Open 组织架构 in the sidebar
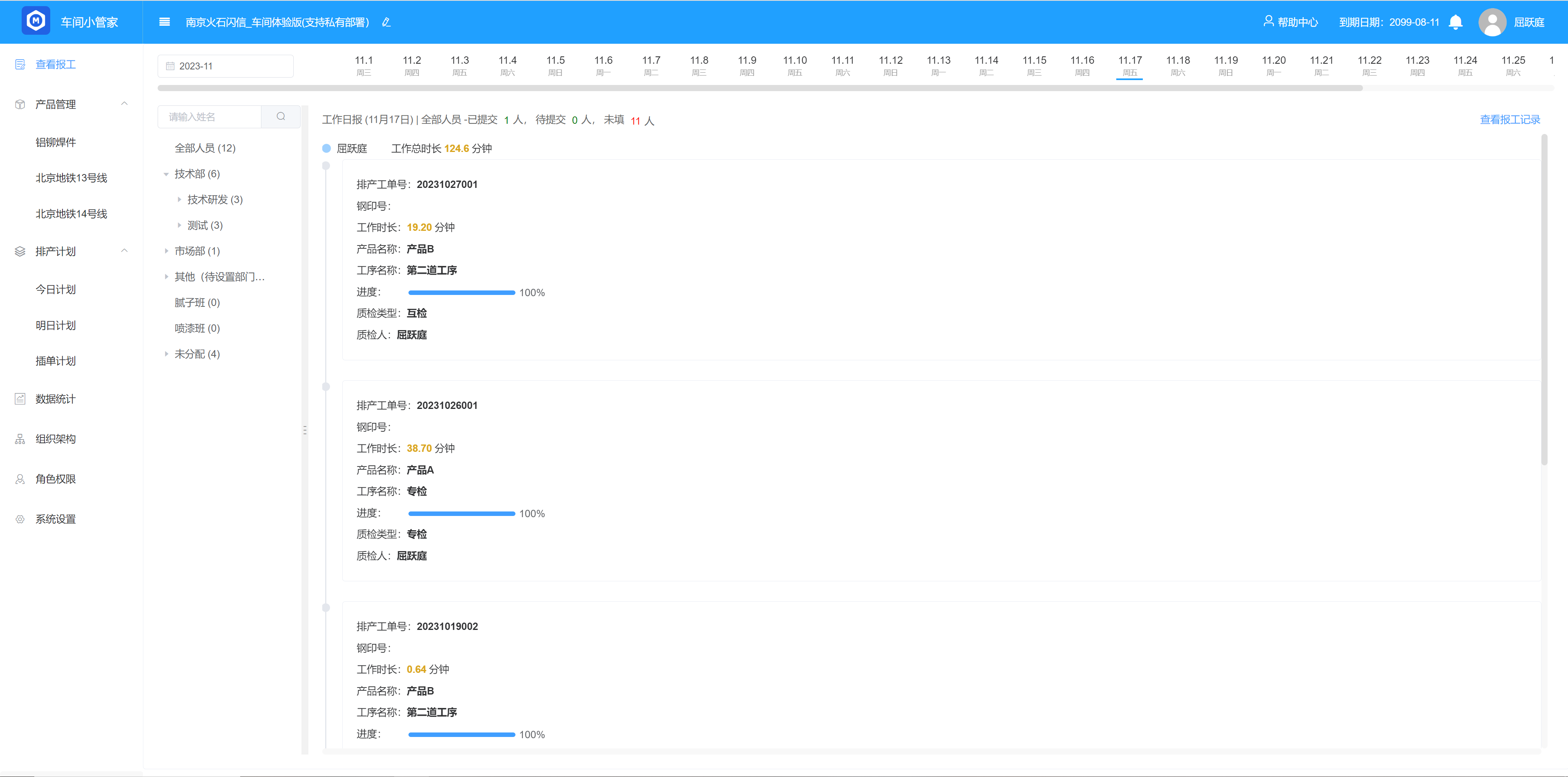Screen dimensions: 1568x777 (x=56, y=439)
